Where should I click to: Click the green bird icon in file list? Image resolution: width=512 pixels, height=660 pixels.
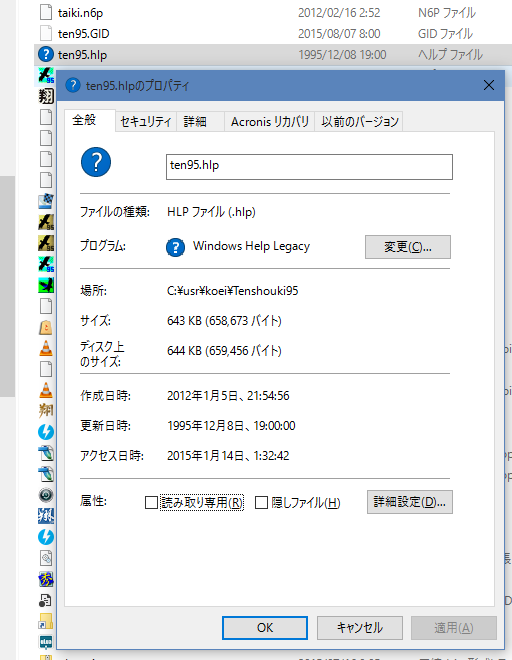[46, 285]
